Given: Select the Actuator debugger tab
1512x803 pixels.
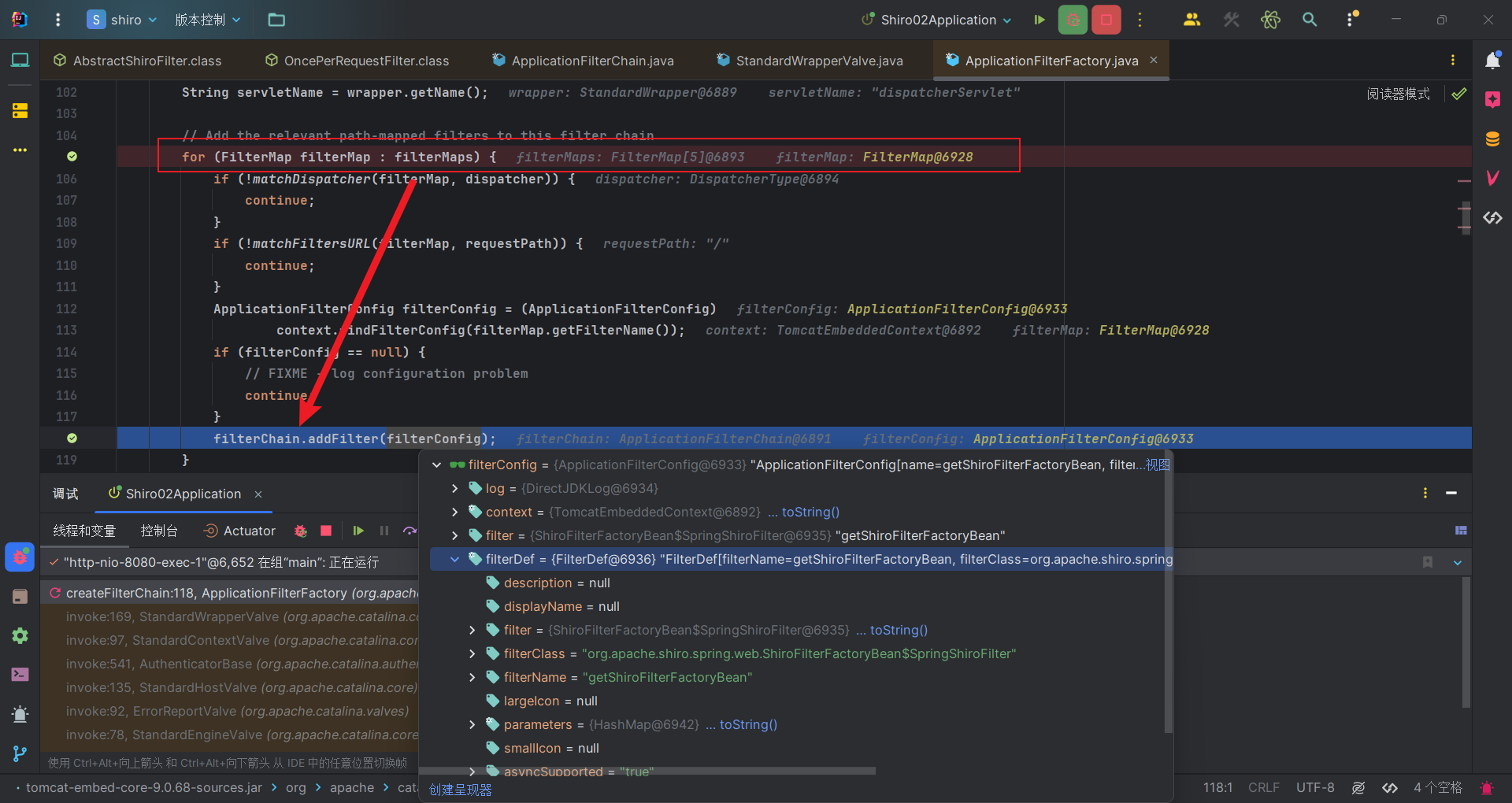Looking at the screenshot, I should point(239,531).
